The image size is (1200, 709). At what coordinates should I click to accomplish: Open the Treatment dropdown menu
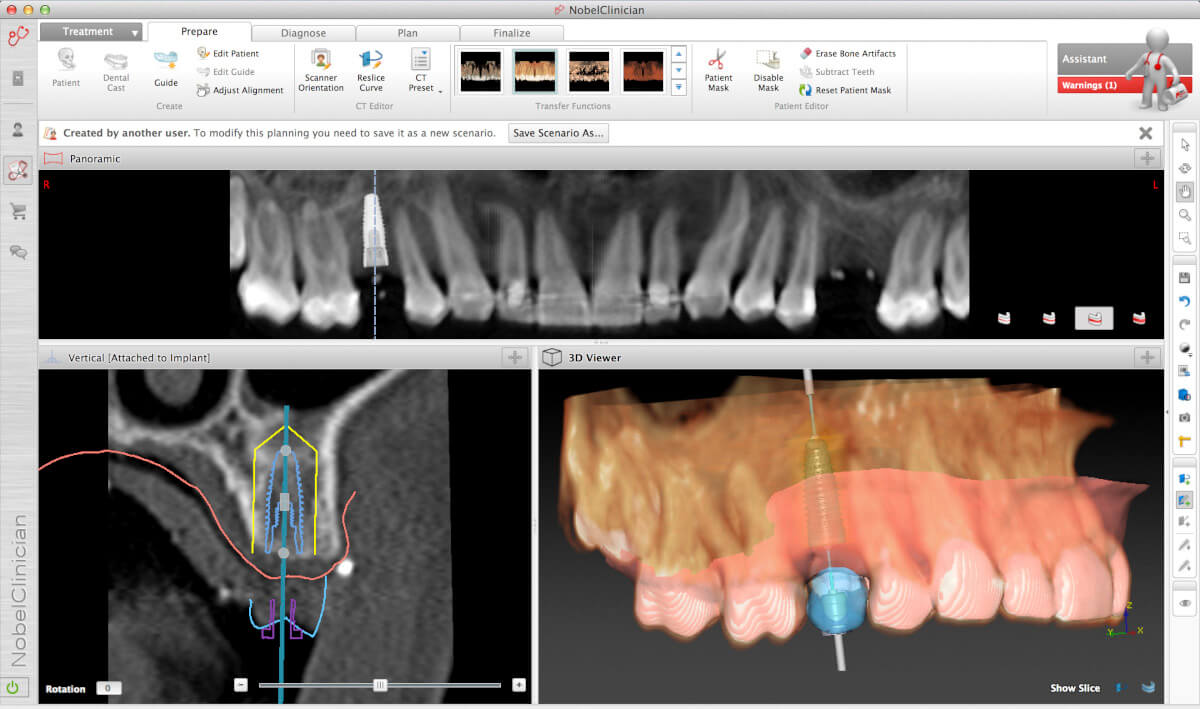pyautogui.click(x=92, y=32)
